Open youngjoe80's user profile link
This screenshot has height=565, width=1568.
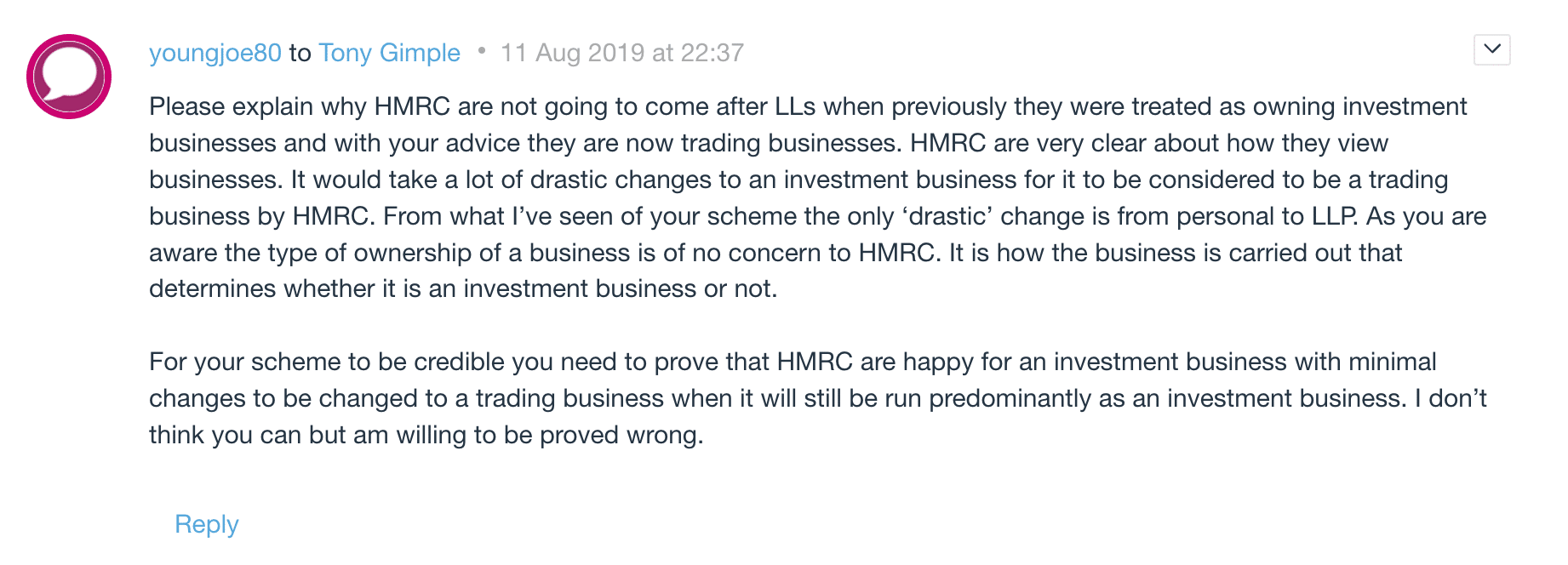click(215, 53)
